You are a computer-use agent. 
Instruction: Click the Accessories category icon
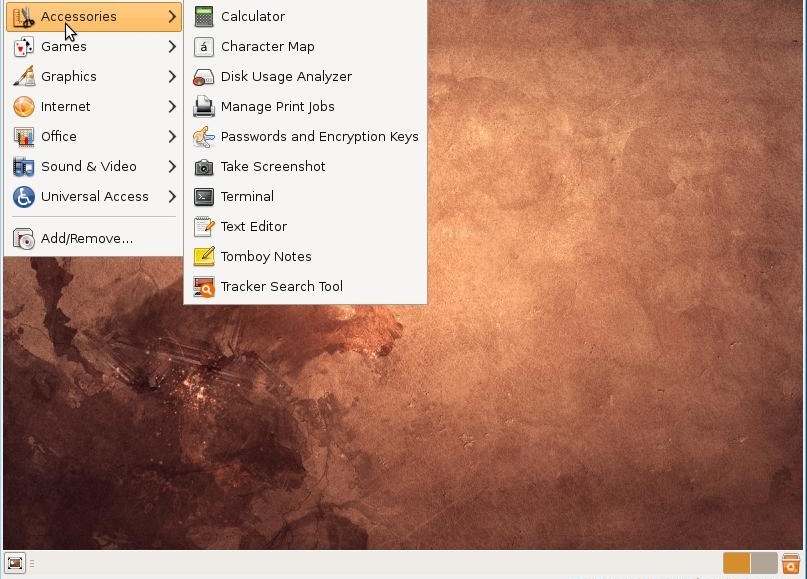point(24,16)
